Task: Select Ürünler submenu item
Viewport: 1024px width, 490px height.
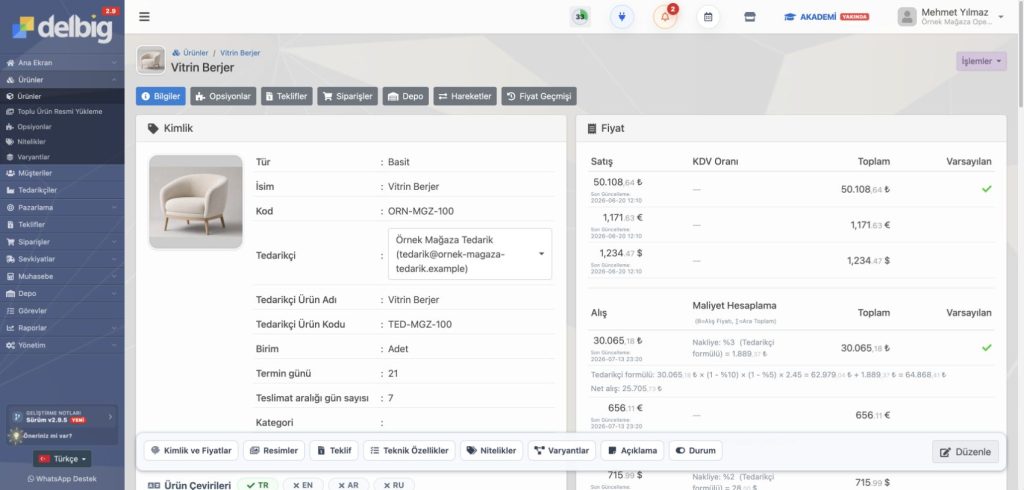Action: (x=62, y=96)
